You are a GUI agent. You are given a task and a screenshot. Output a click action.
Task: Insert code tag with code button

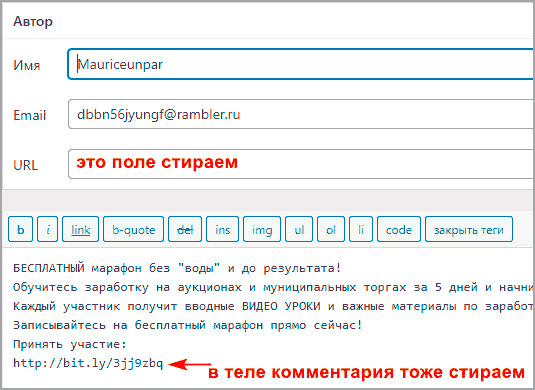pyautogui.click(x=399, y=229)
